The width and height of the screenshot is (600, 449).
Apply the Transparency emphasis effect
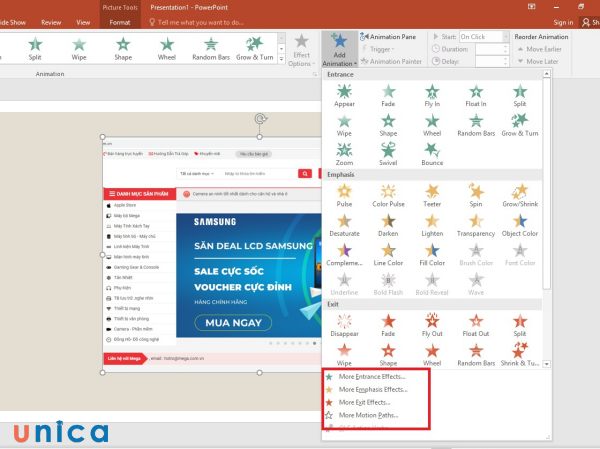[x=476, y=225]
